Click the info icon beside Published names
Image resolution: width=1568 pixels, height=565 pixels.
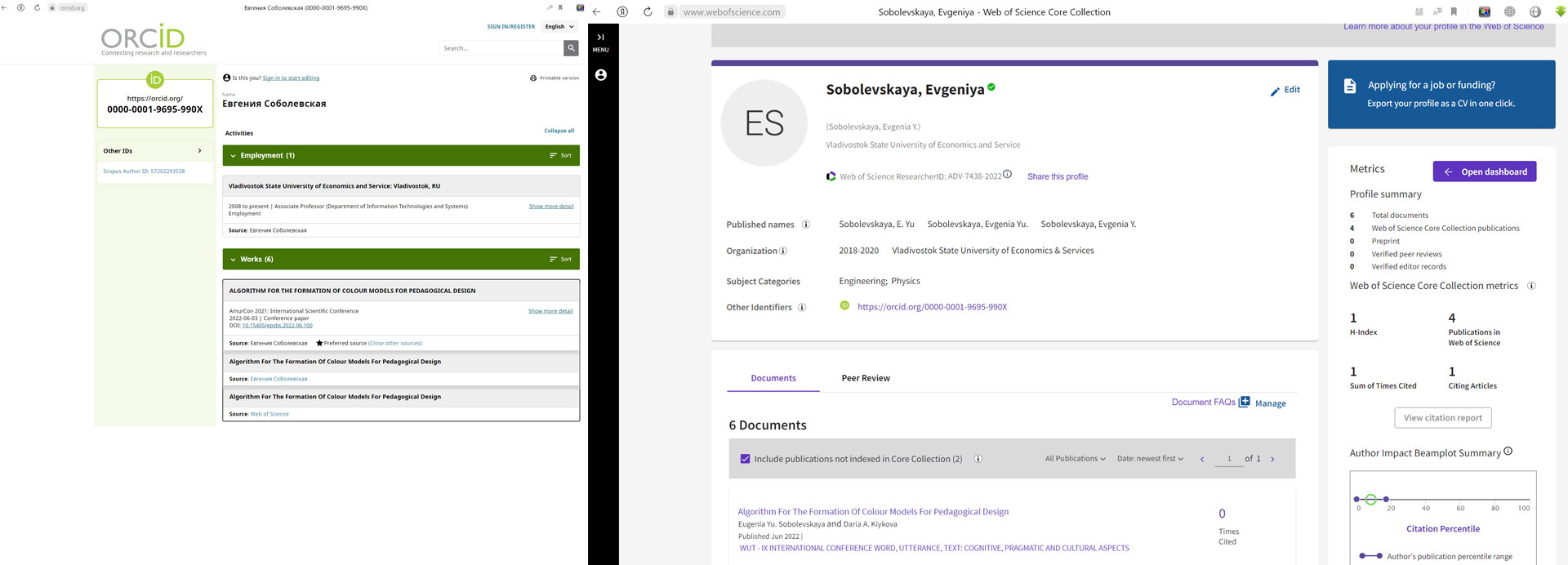click(806, 225)
